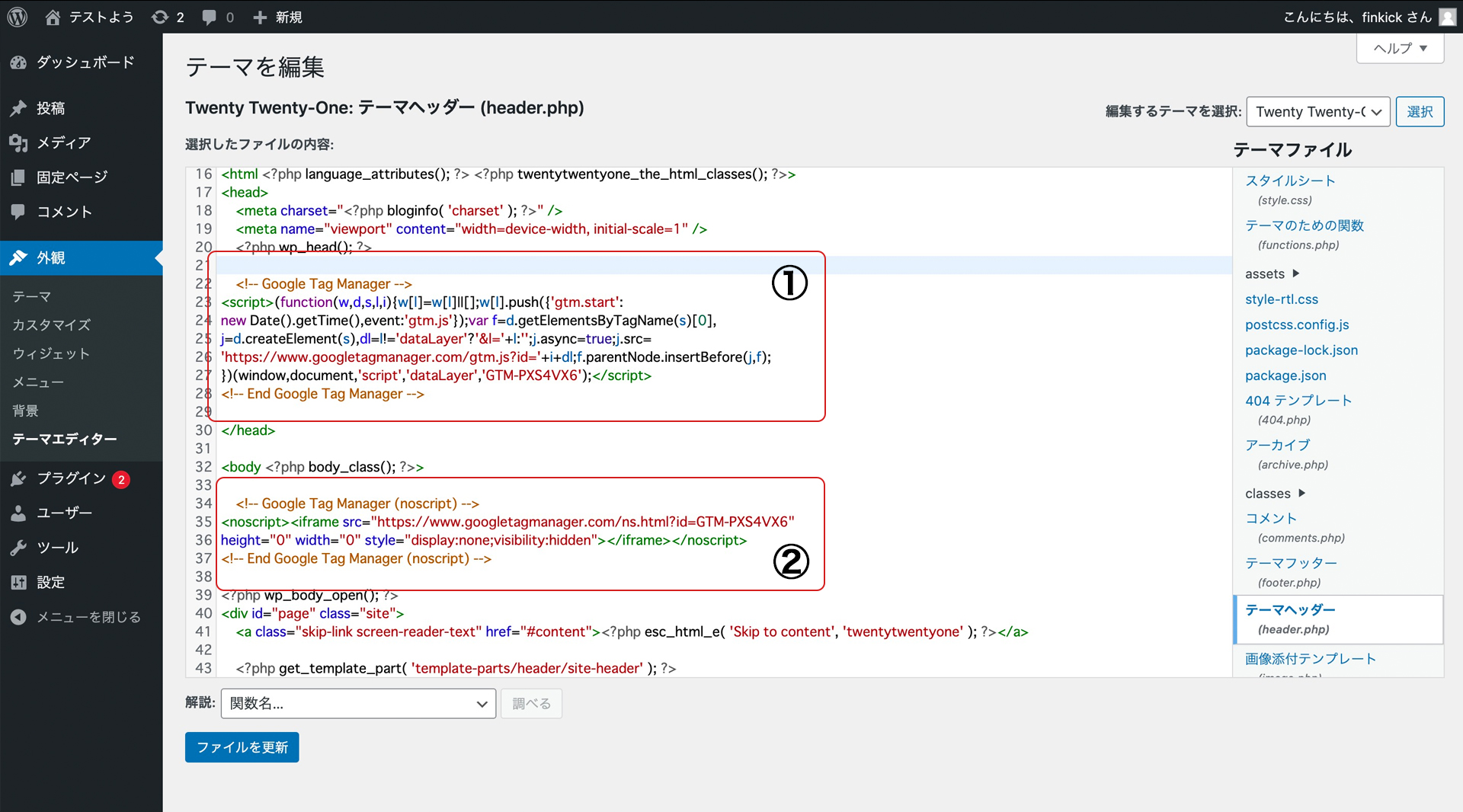The width and height of the screenshot is (1463, 812).
Task: Open ウィジェット submenu item
Action: click(x=51, y=353)
